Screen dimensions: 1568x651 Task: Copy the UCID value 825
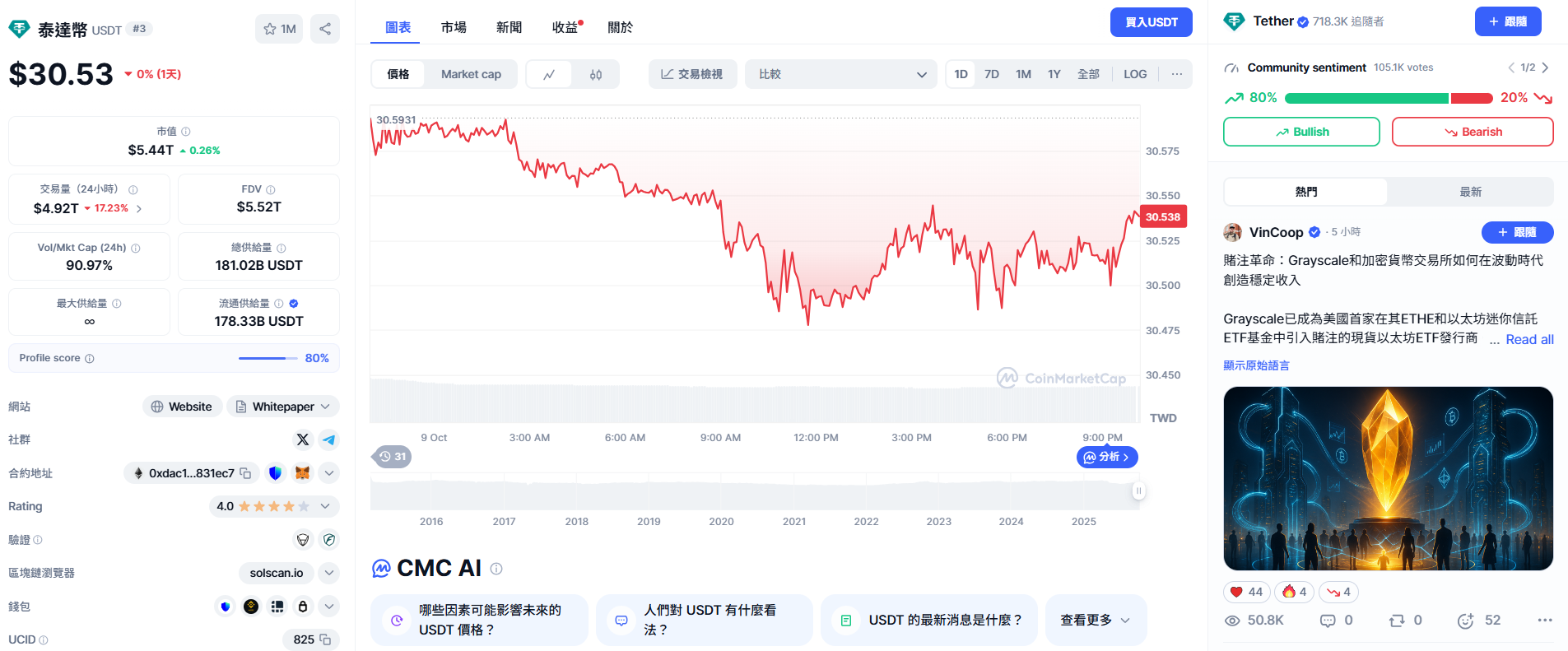click(325, 639)
